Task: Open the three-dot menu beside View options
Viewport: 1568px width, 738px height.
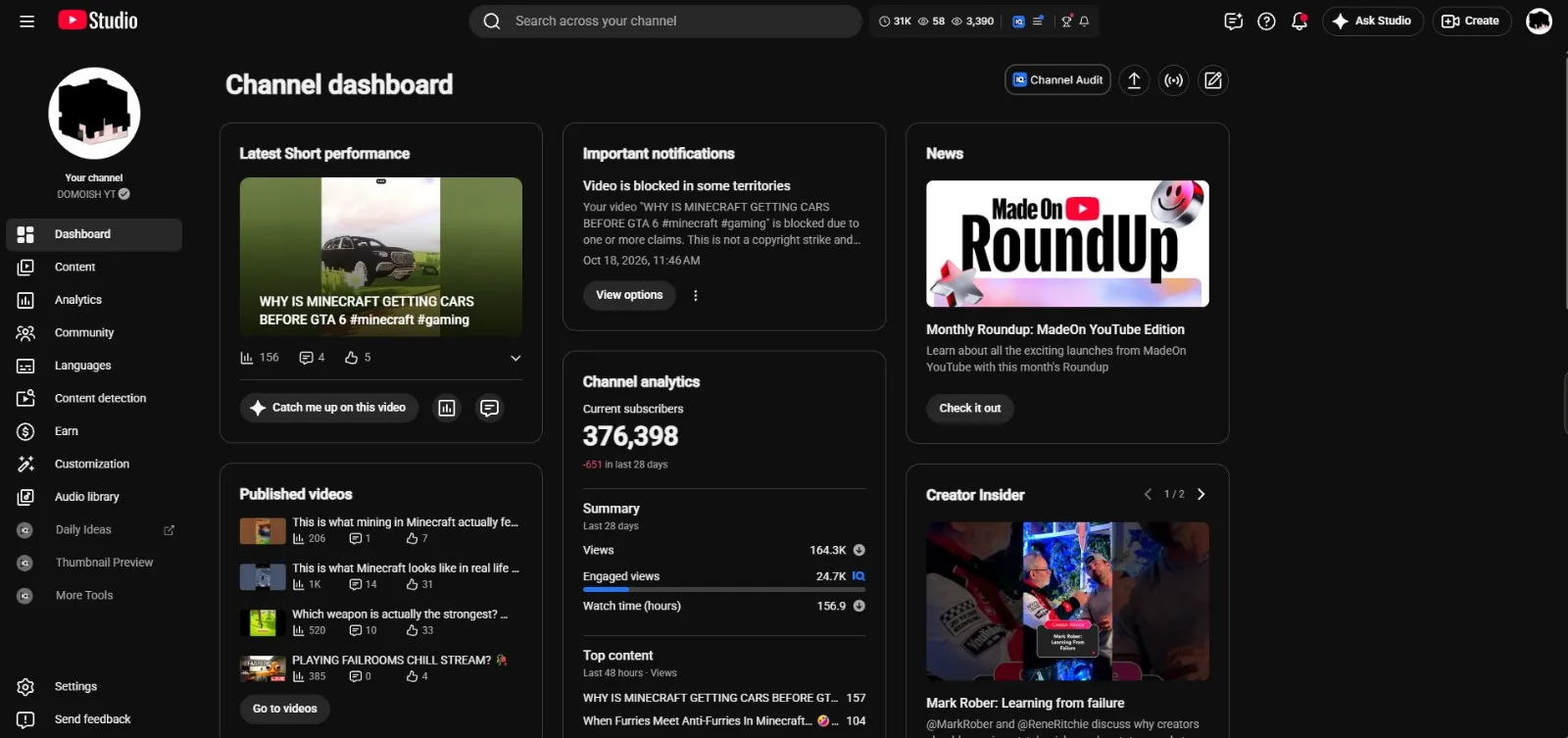Action: point(696,295)
